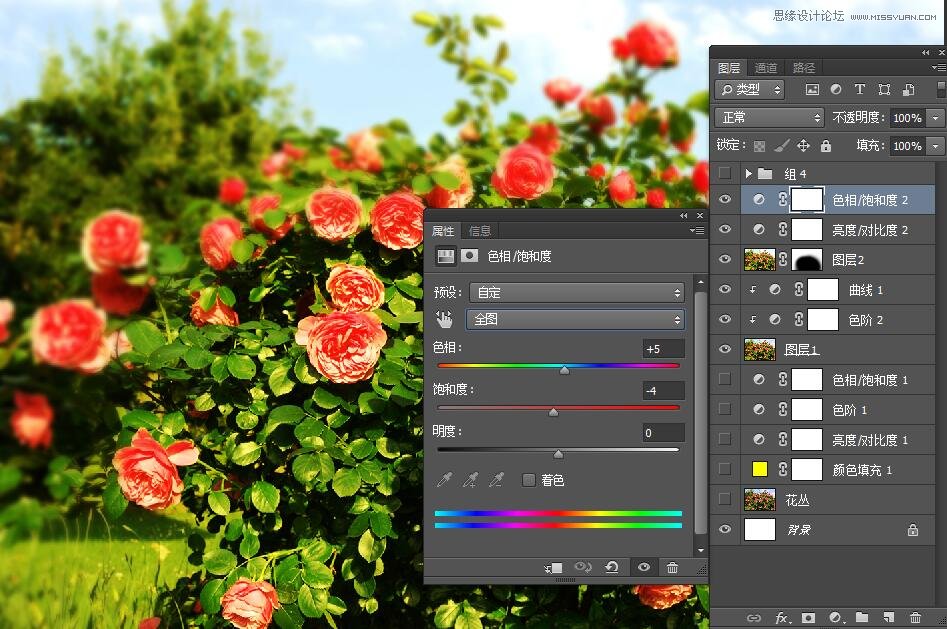The height and width of the screenshot is (629, 947).
Task: Open the Layers panel flyout menu
Action: point(939,68)
